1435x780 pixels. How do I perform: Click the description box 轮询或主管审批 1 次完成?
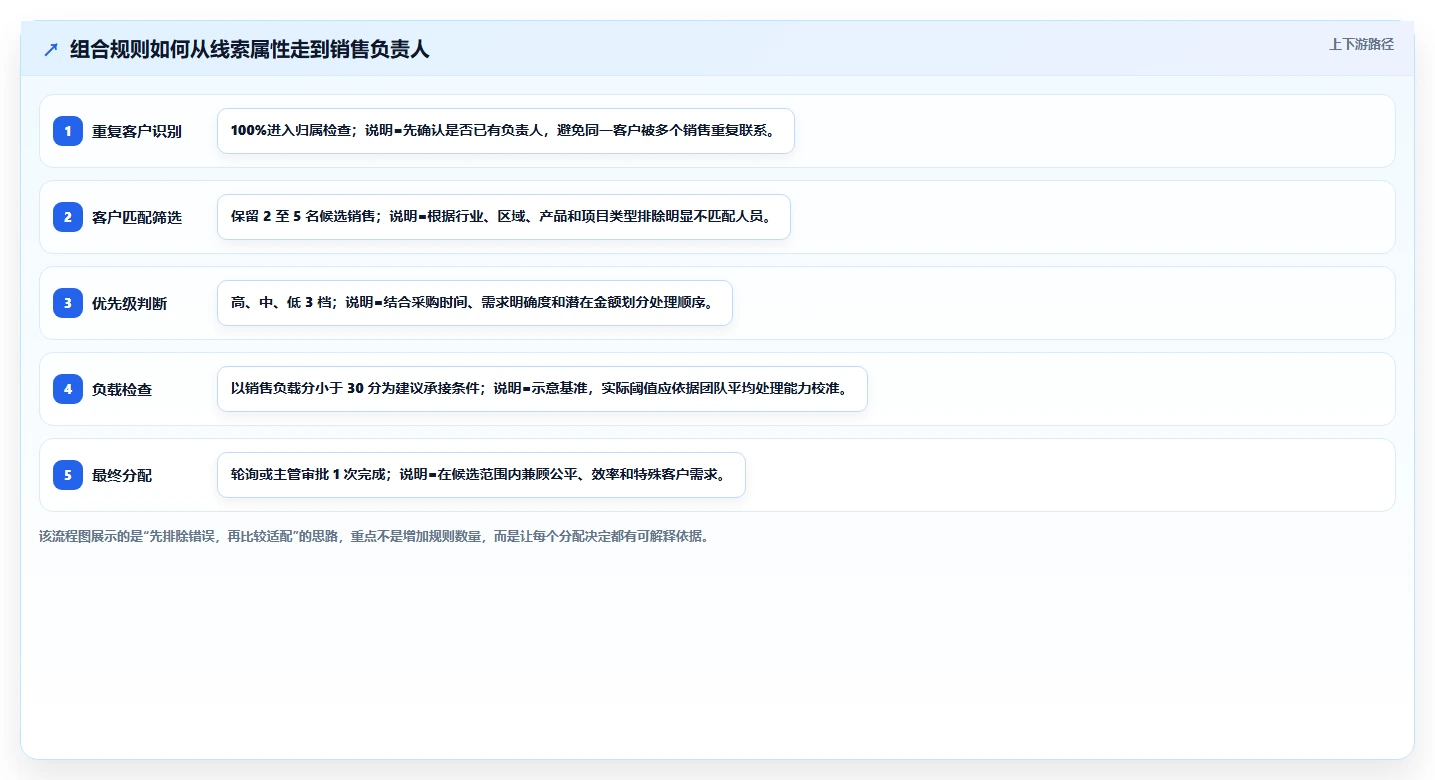[x=481, y=475]
